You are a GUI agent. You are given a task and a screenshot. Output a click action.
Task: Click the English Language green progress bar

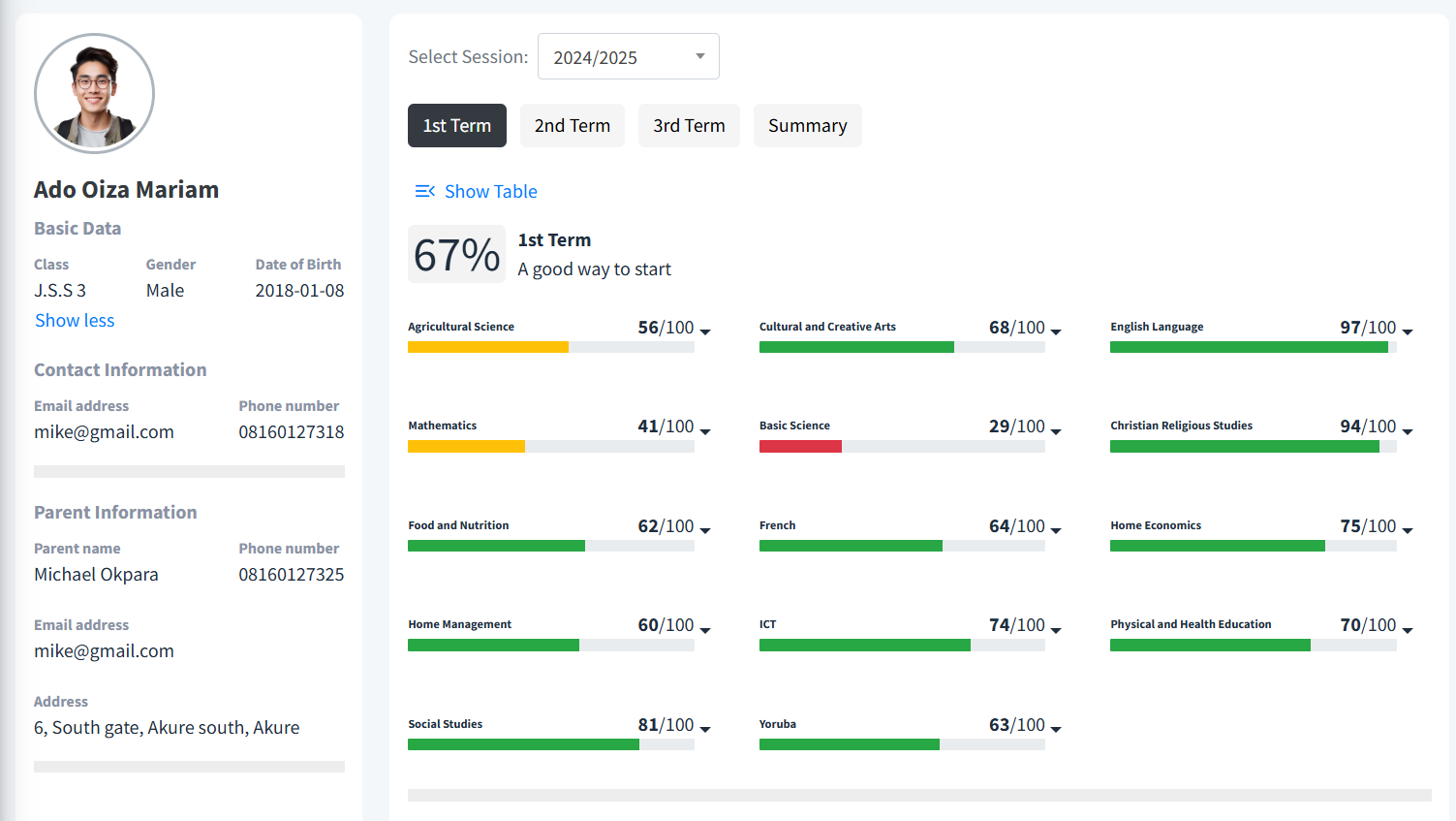1249,347
